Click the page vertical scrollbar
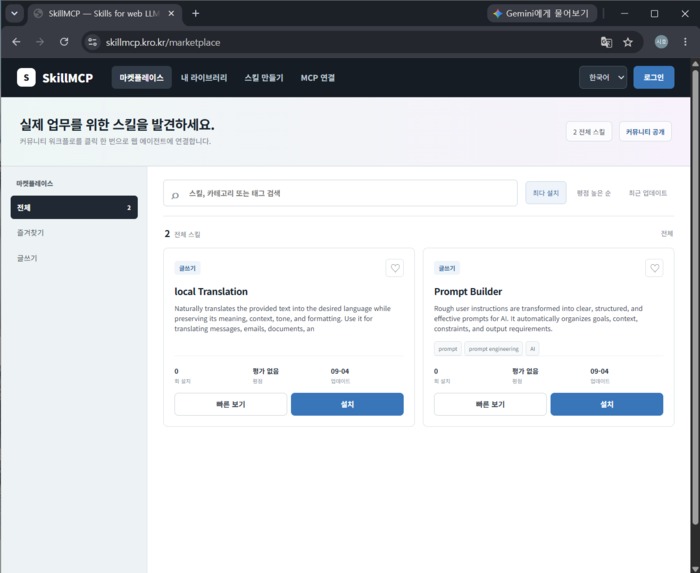 [x=695, y=296]
